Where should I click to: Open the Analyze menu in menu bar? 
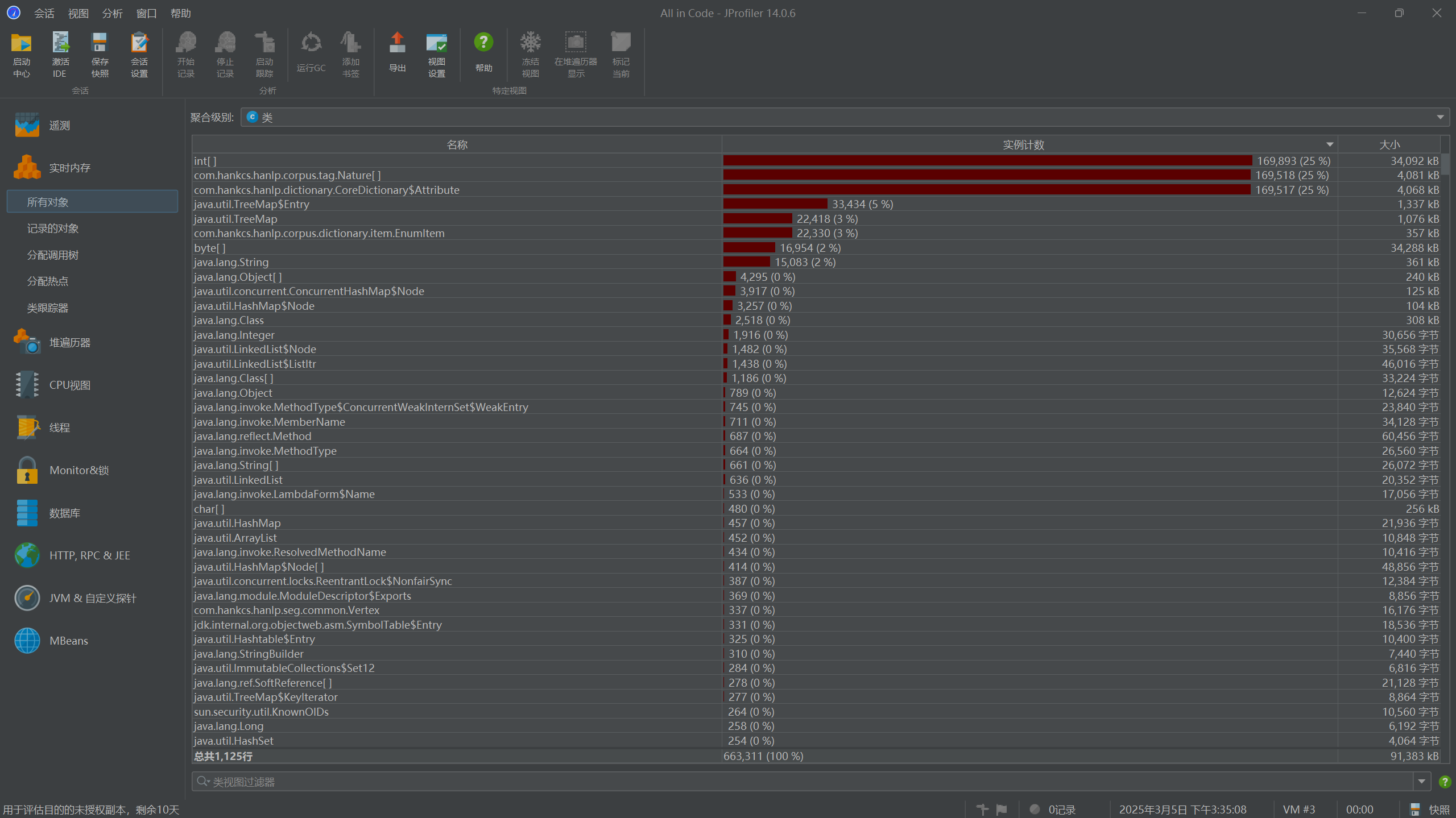click(x=112, y=13)
